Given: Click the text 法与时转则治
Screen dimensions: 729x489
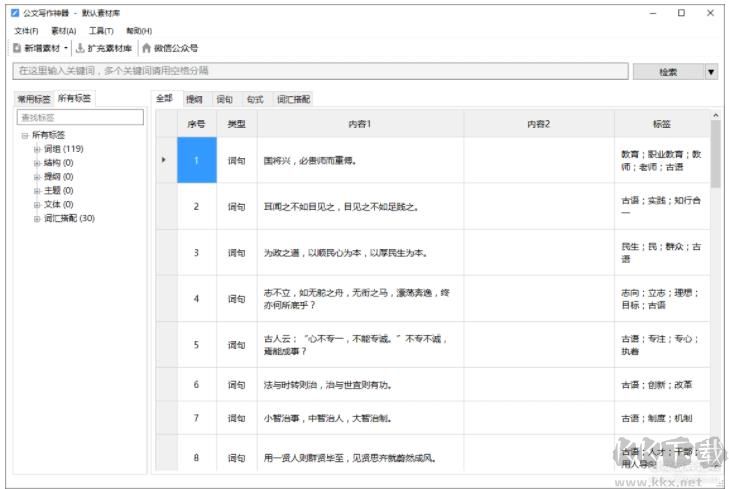Looking at the screenshot, I should [290, 385].
